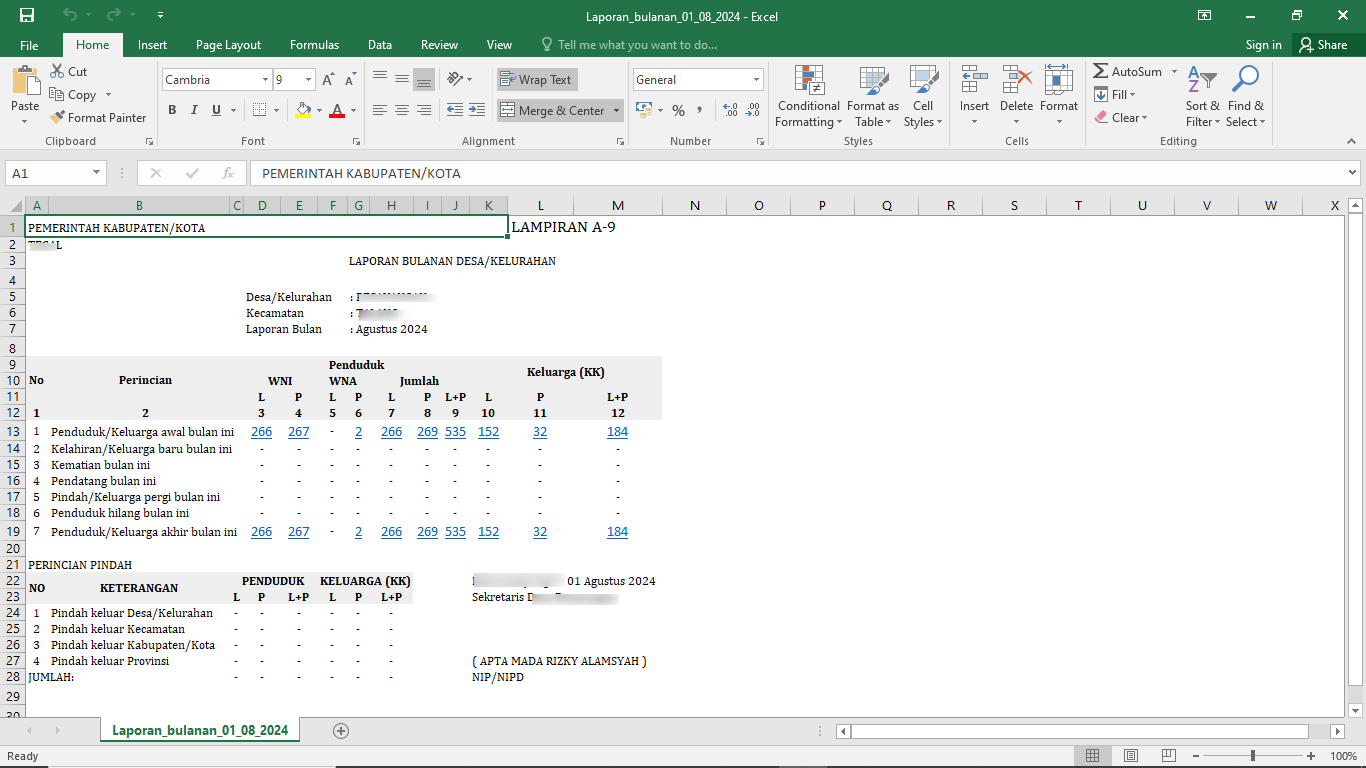The height and width of the screenshot is (768, 1366).
Task: Expand the Name Box dropdown
Action: [97, 173]
